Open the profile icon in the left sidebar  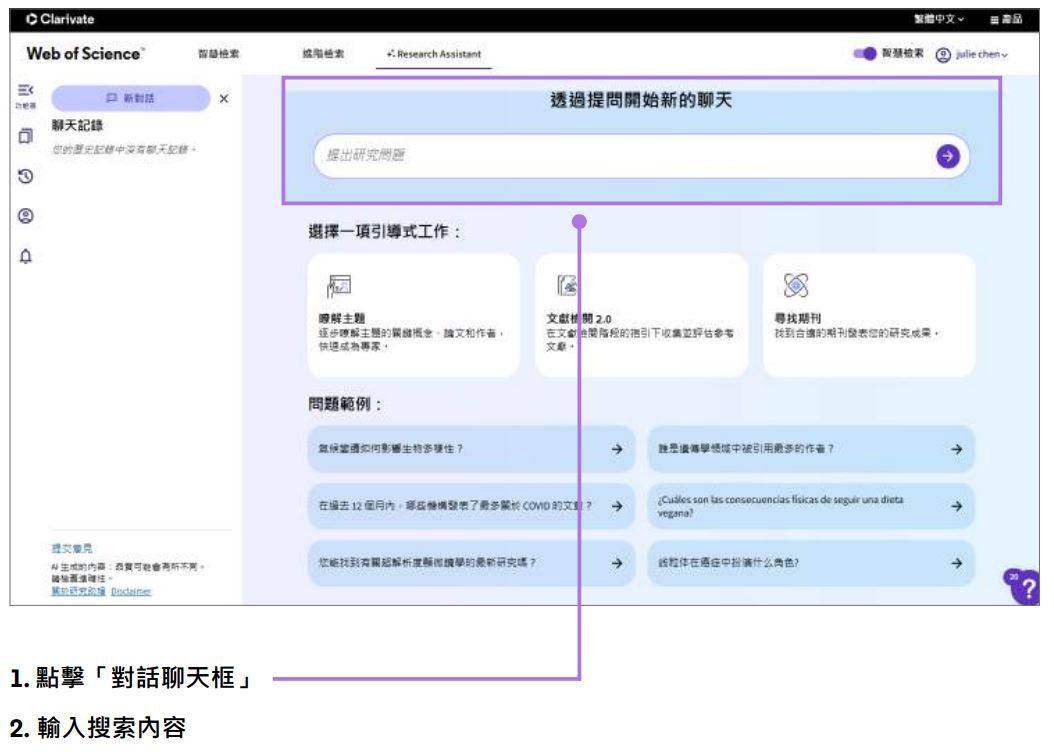coord(26,216)
